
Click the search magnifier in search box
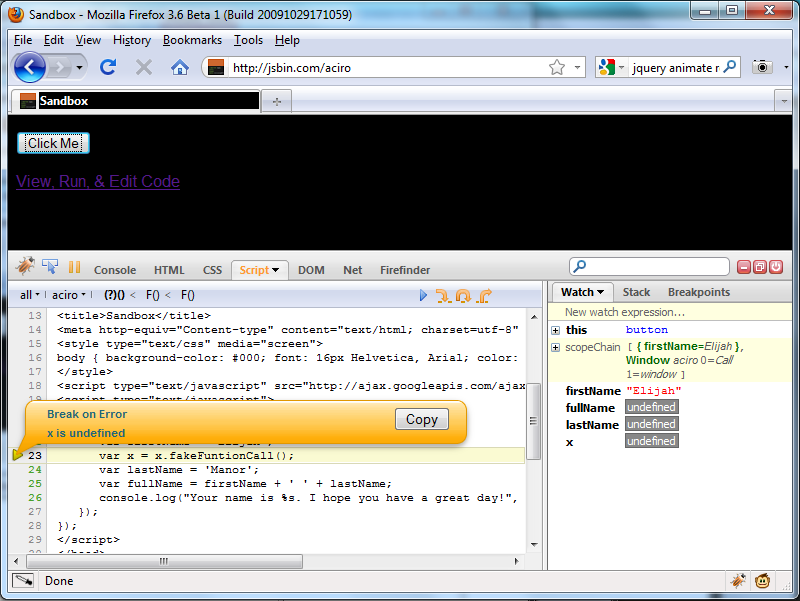(730, 67)
